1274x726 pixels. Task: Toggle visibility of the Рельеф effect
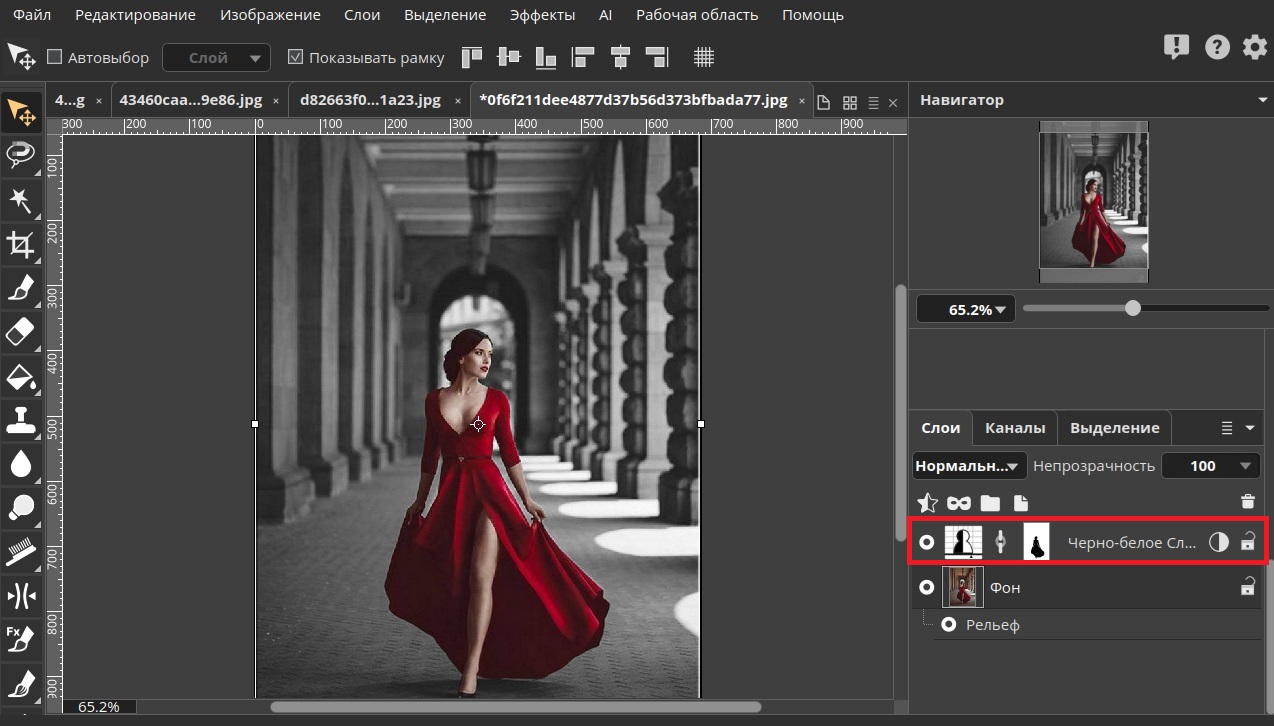(x=948, y=625)
